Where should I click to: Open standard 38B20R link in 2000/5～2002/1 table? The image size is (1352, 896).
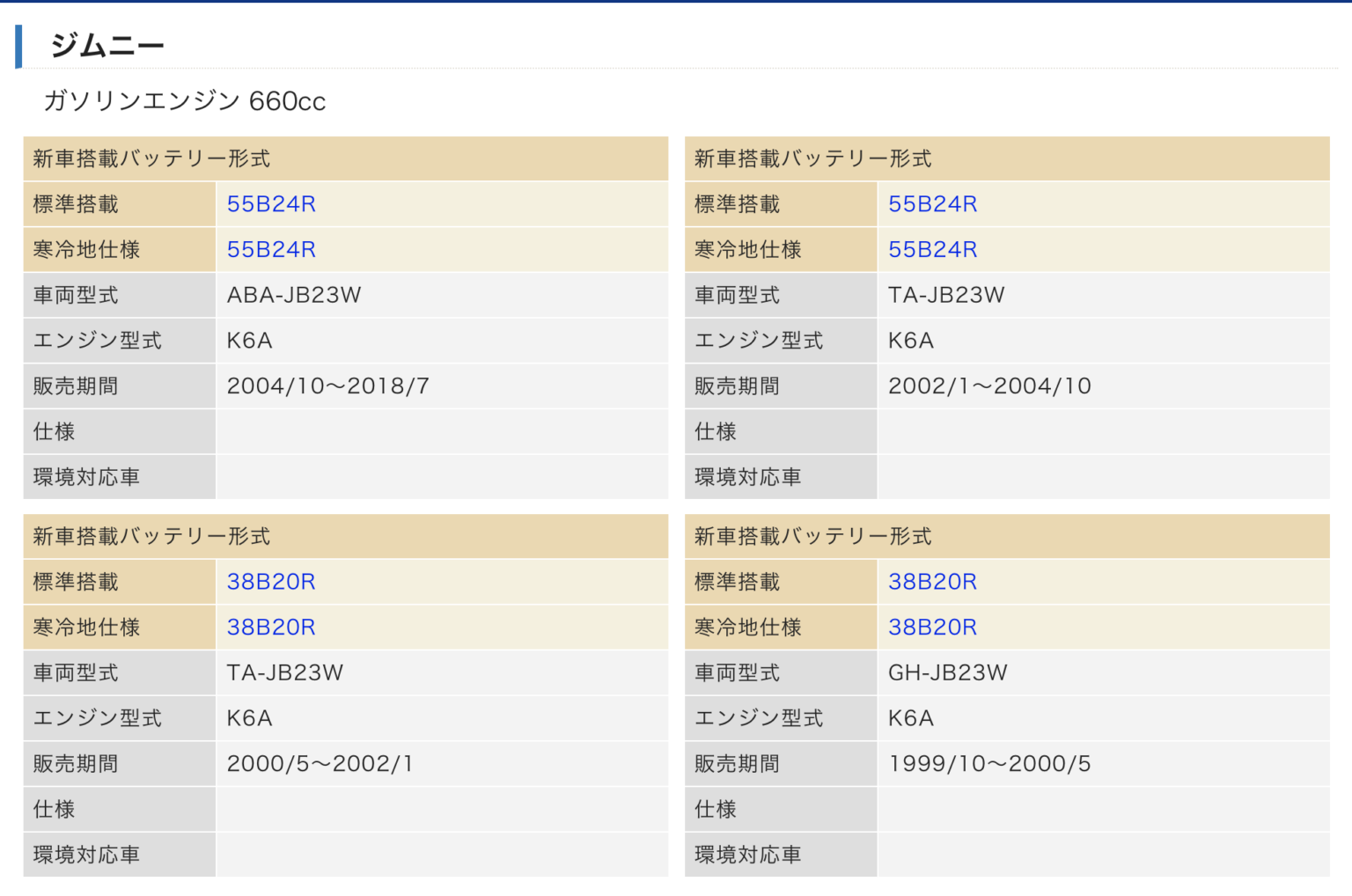(x=271, y=582)
